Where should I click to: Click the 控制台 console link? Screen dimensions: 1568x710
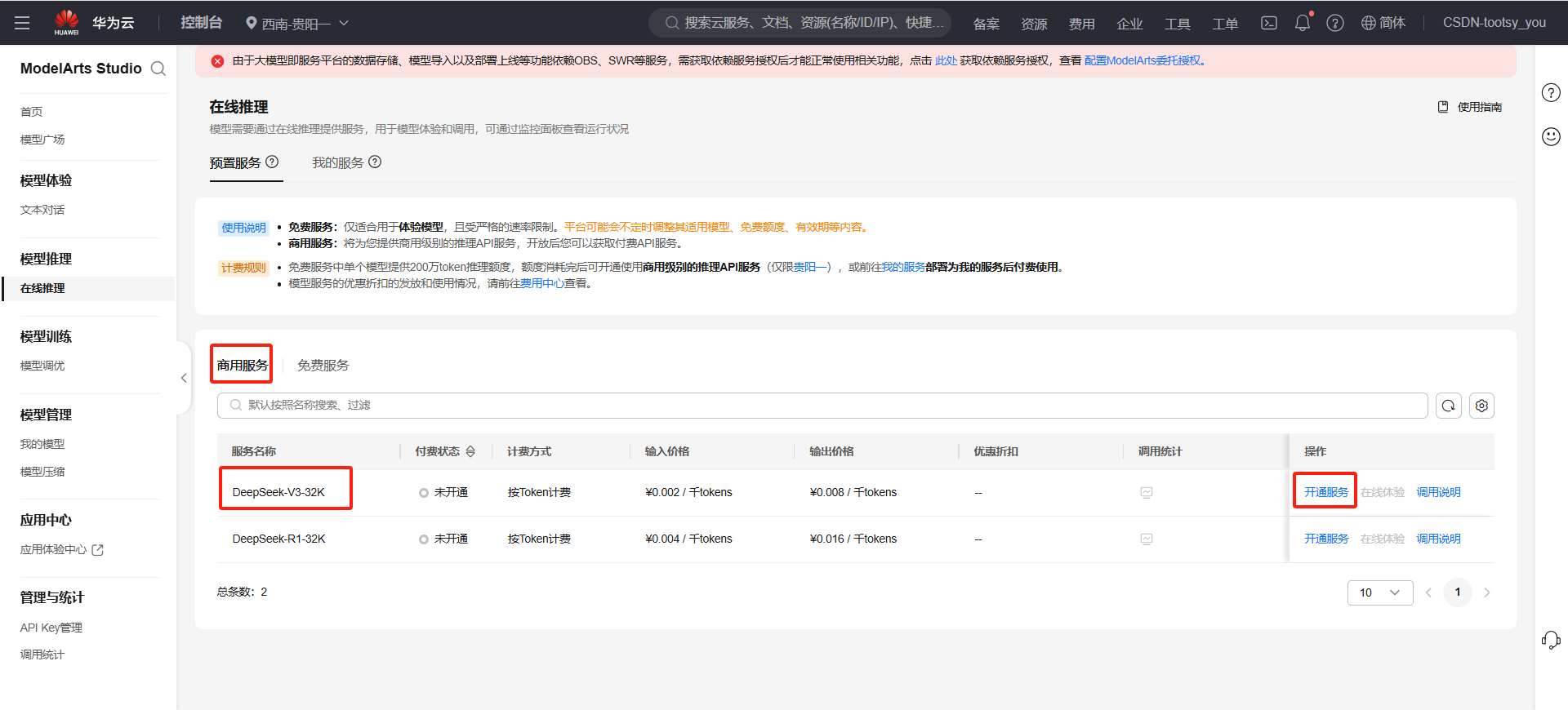202,23
